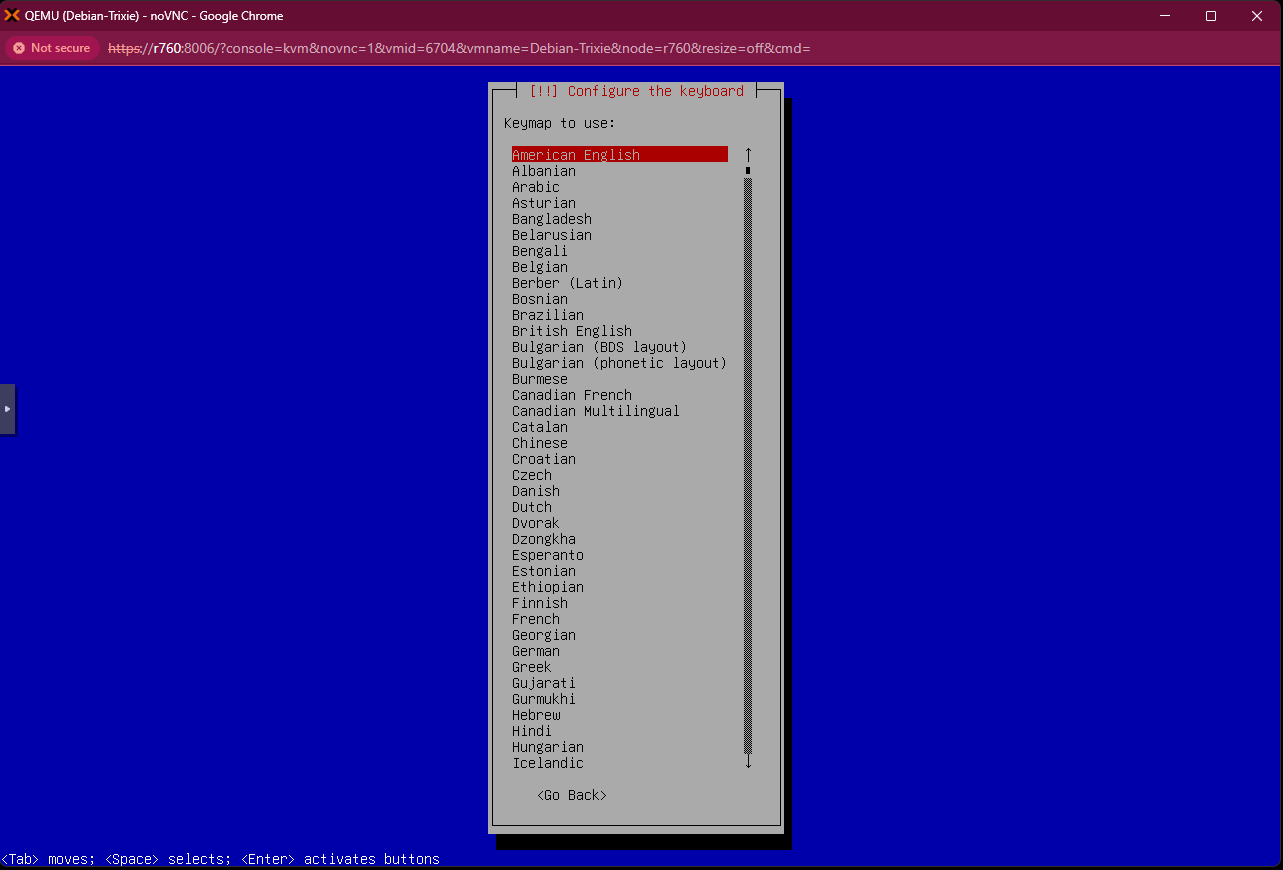Select the Hungarian keymap

pyautogui.click(x=547, y=747)
